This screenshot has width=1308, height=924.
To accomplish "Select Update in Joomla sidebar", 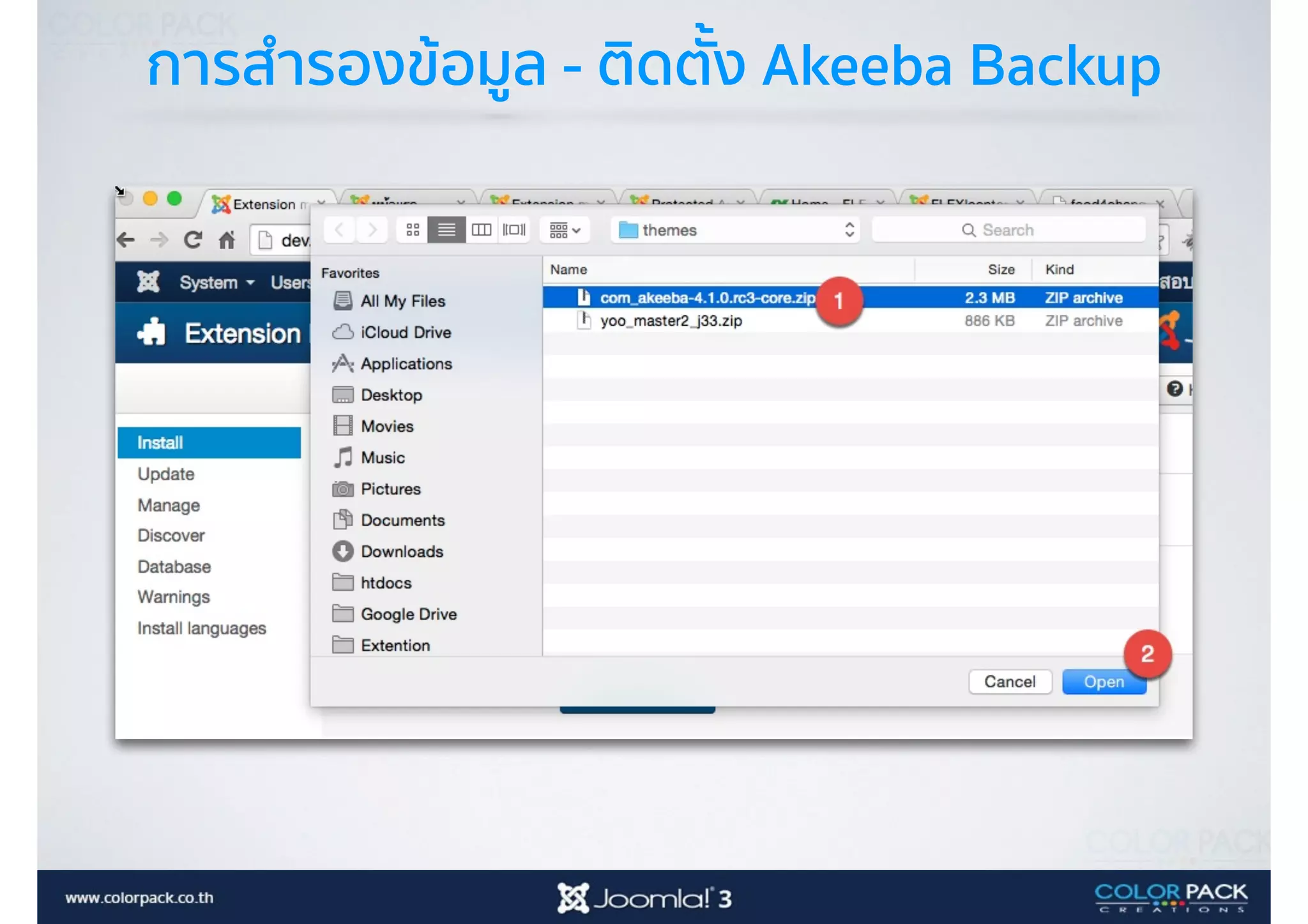I will [x=166, y=474].
